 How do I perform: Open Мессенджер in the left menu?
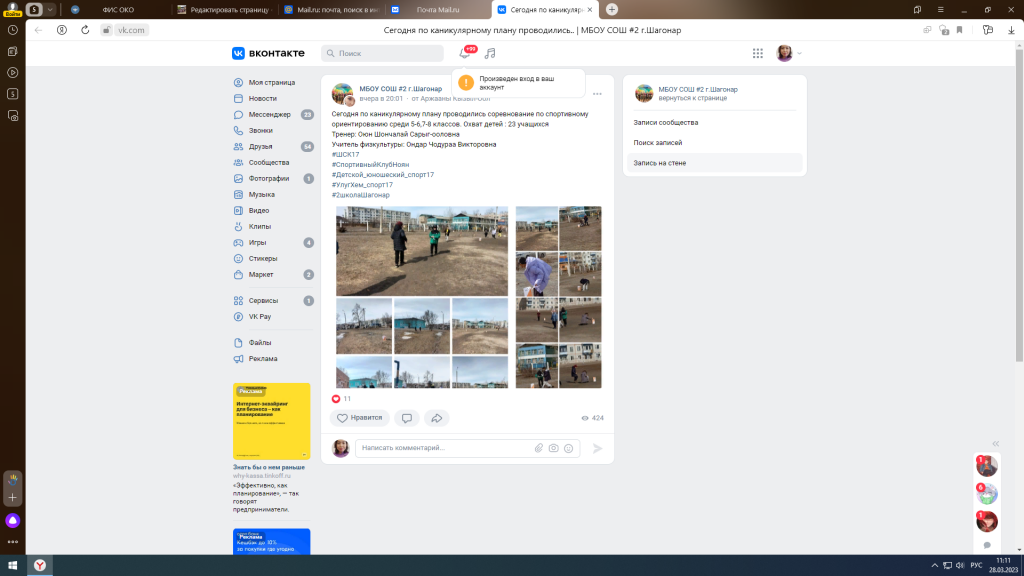pyautogui.click(x=269, y=114)
